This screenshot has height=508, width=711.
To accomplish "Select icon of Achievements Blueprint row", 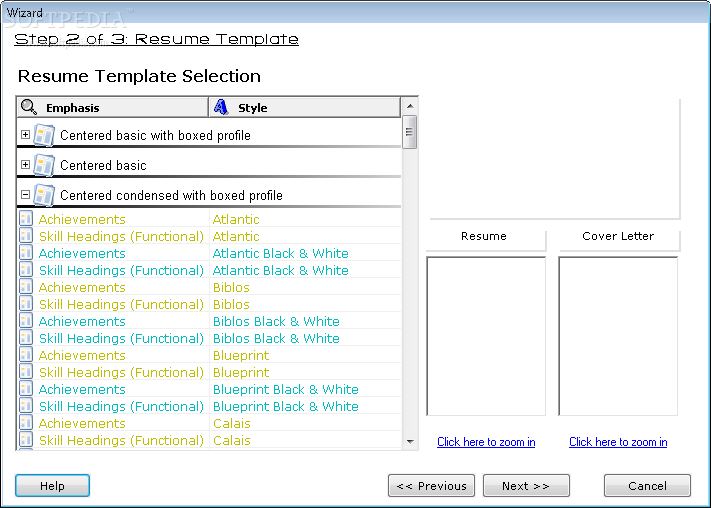I will (x=26, y=355).
